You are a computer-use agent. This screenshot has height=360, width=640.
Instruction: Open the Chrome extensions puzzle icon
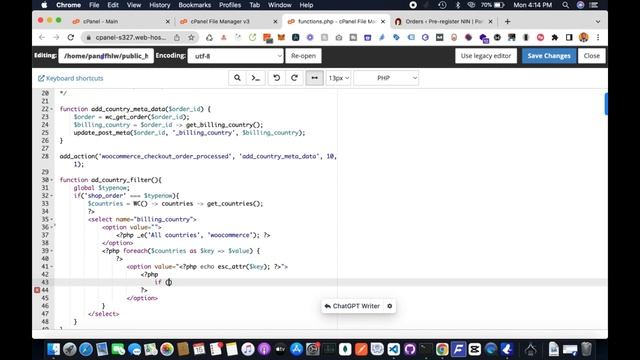tap(555, 38)
